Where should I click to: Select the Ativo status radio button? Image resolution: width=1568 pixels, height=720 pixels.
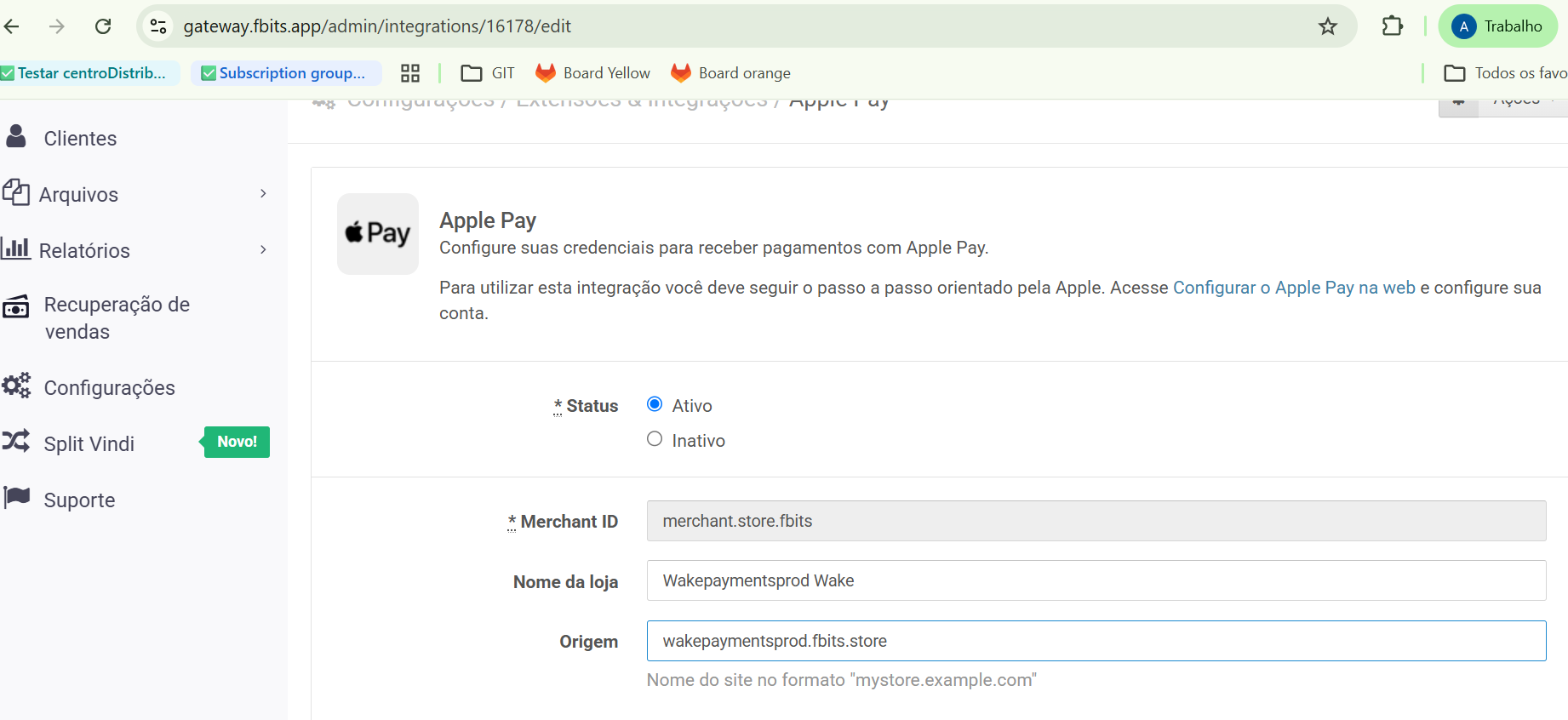[x=655, y=404]
